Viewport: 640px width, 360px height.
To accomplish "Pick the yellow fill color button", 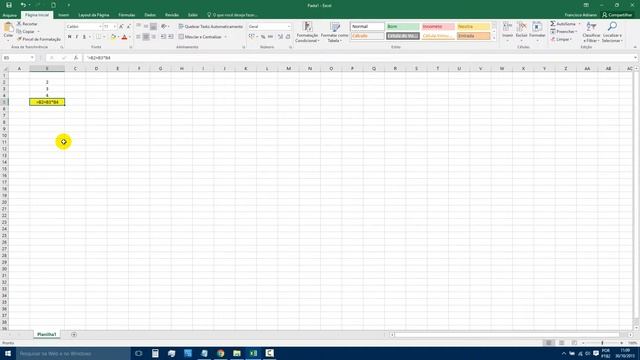I will point(113,37).
